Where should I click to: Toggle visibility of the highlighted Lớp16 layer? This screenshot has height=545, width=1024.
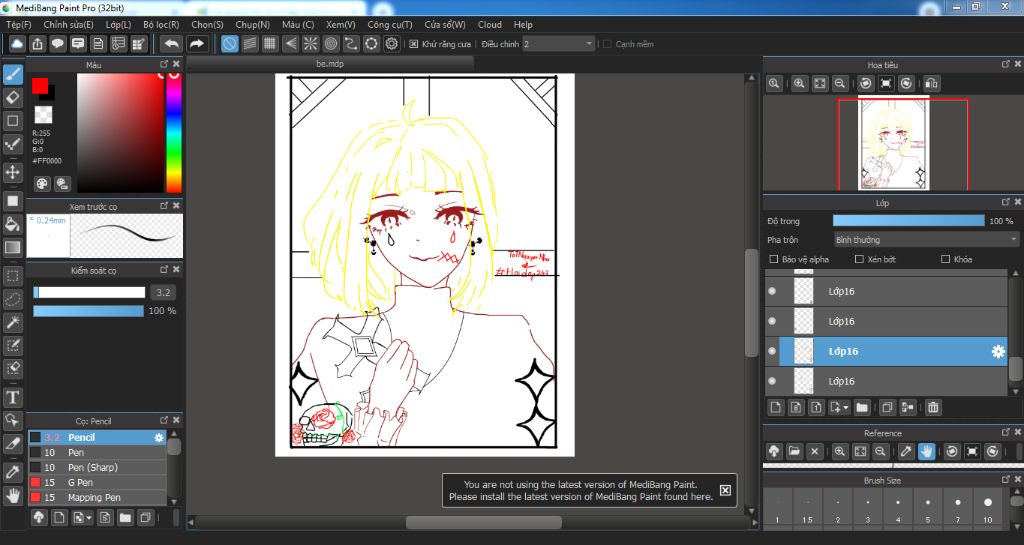click(x=772, y=351)
